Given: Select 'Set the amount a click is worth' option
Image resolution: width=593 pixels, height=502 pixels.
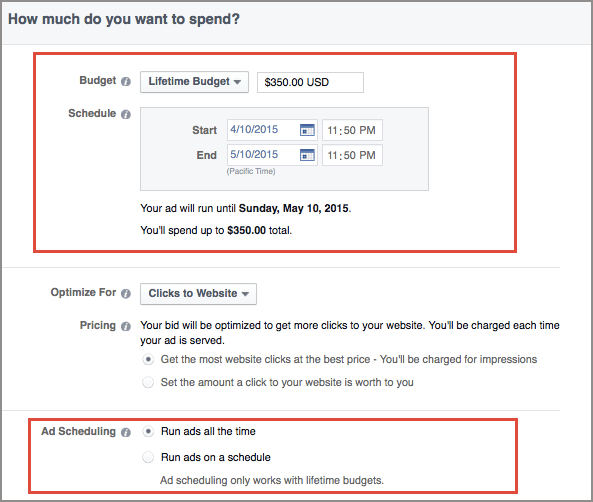Looking at the screenshot, I should pos(148,382).
